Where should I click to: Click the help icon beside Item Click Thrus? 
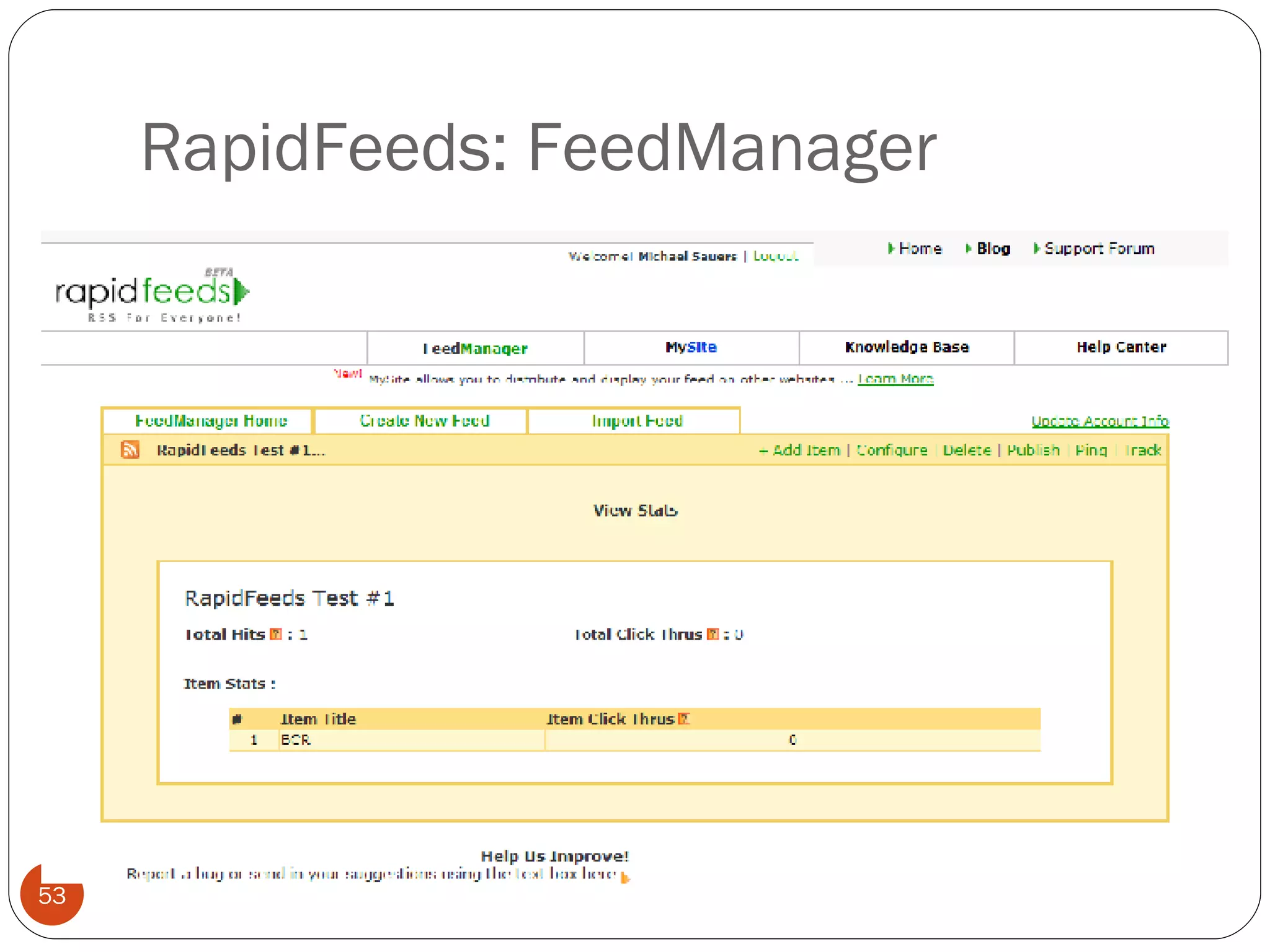tap(684, 719)
